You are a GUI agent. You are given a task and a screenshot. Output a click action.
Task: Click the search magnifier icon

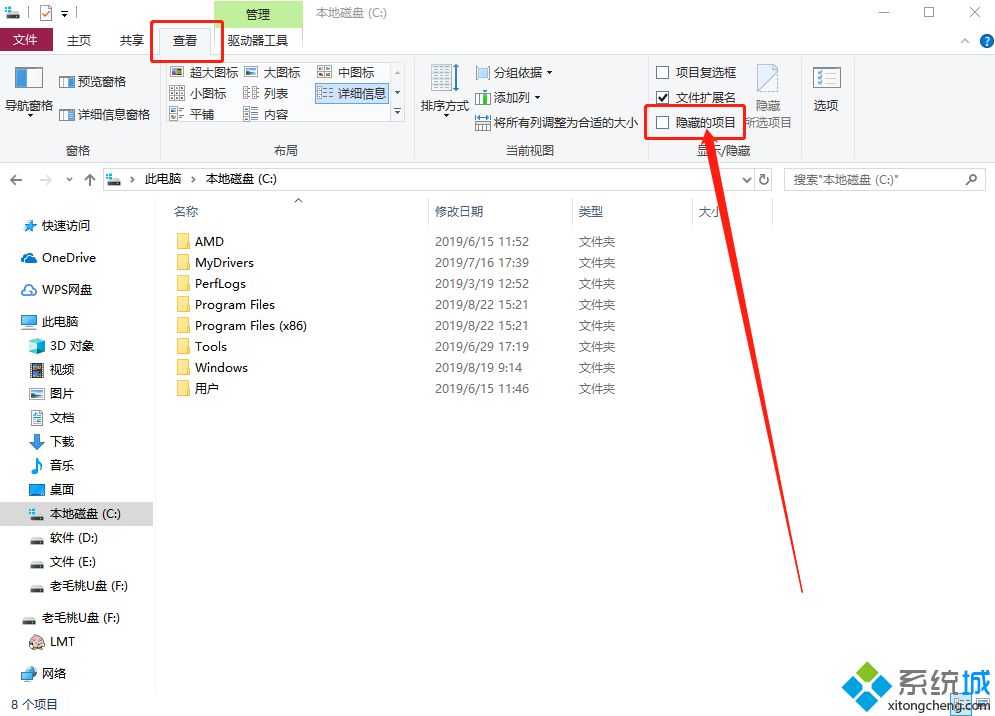[971, 180]
